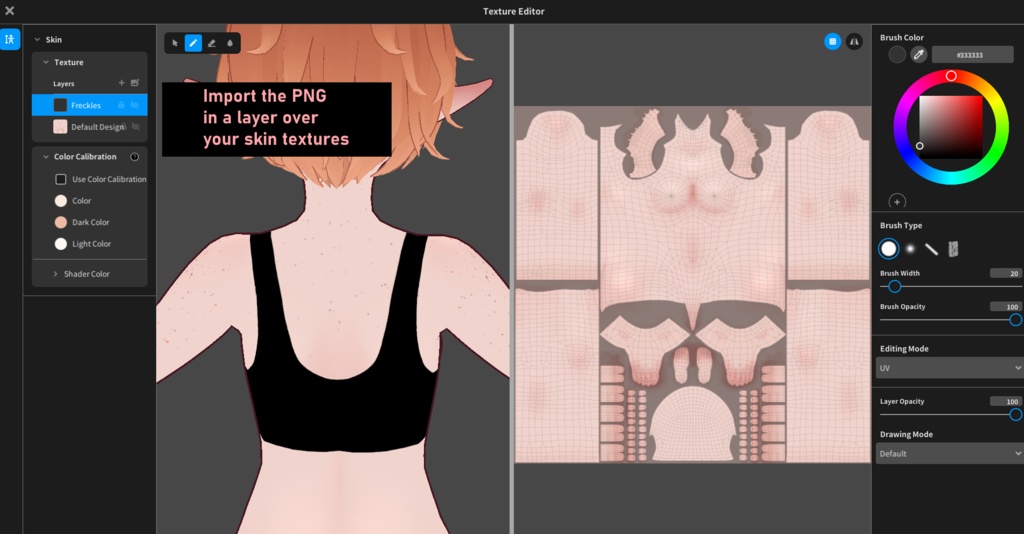This screenshot has height=534, width=1024.
Task: Click the Brush Width slider handle
Action: tap(895, 287)
